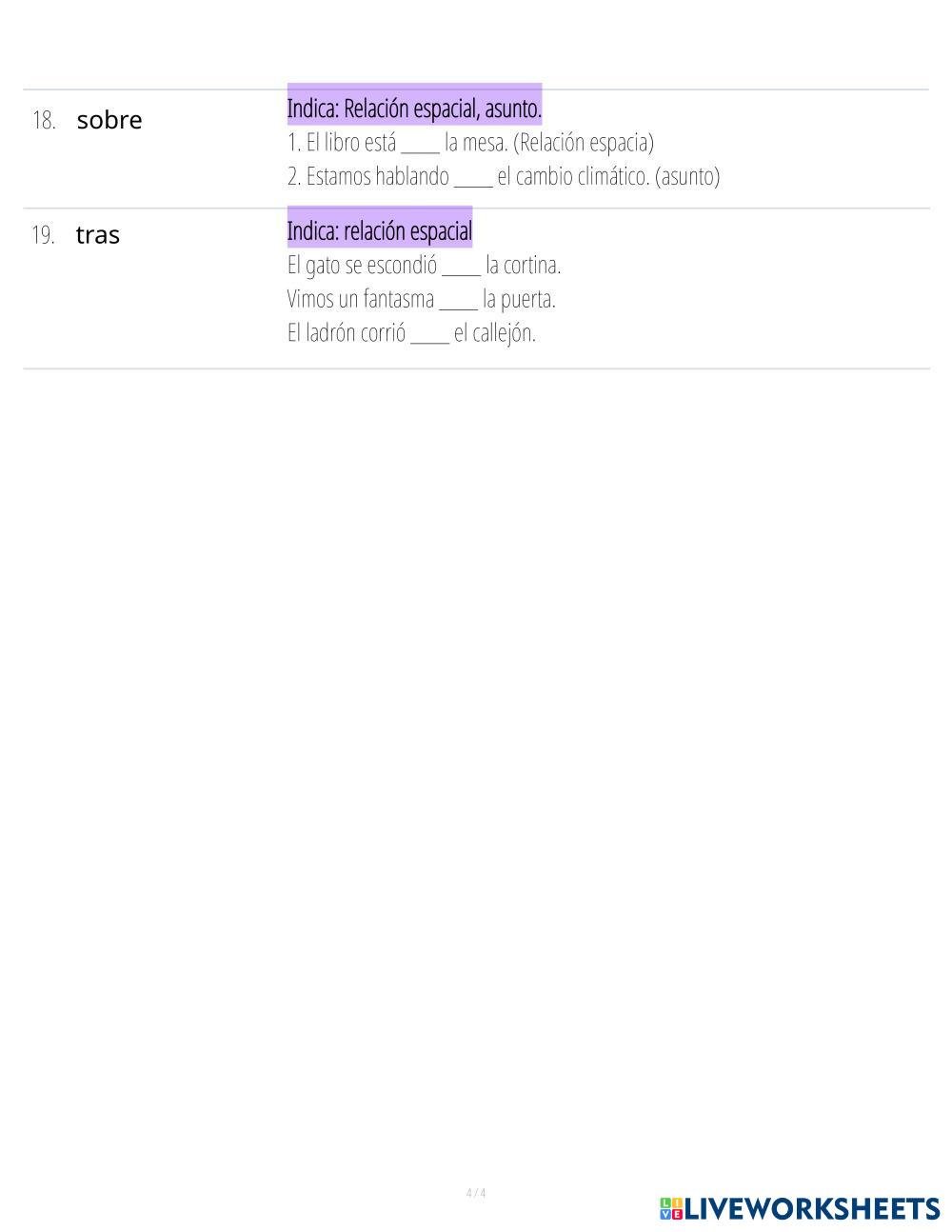Screen dimensions: 952x1232
Task: Select the word "sobre" in item 18
Action: click(109, 121)
